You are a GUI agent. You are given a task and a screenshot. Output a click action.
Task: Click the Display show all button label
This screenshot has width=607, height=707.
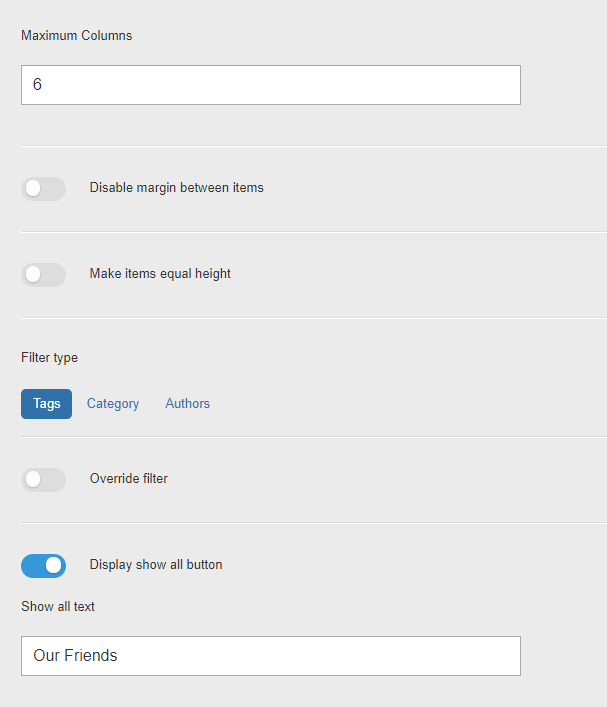[156, 565]
